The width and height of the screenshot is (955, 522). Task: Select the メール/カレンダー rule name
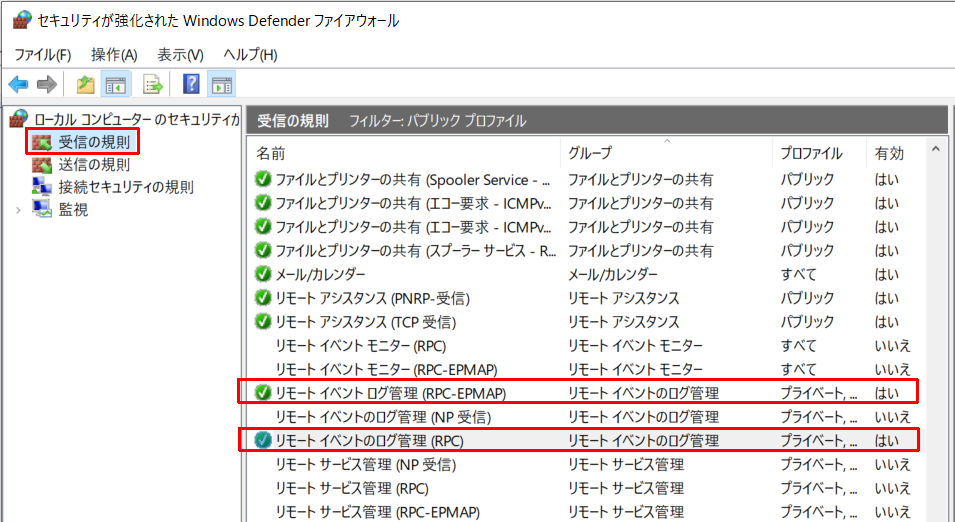pyautogui.click(x=320, y=275)
